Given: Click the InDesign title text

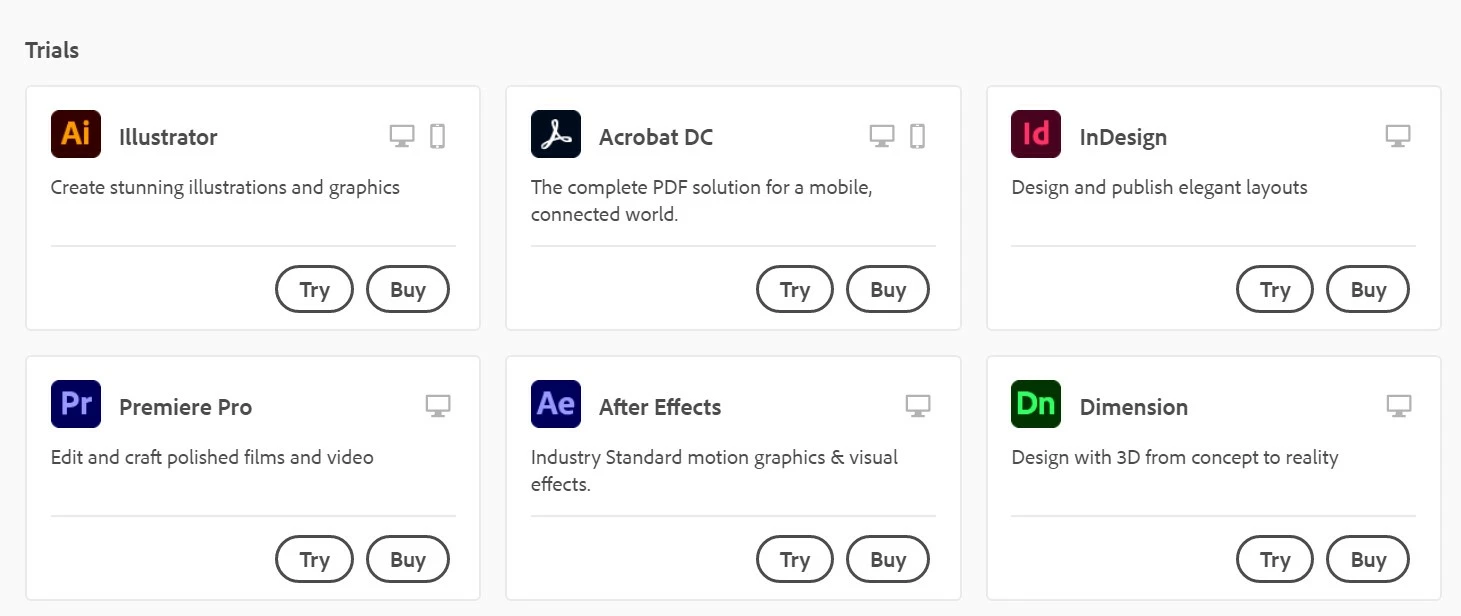Looking at the screenshot, I should point(1123,138).
